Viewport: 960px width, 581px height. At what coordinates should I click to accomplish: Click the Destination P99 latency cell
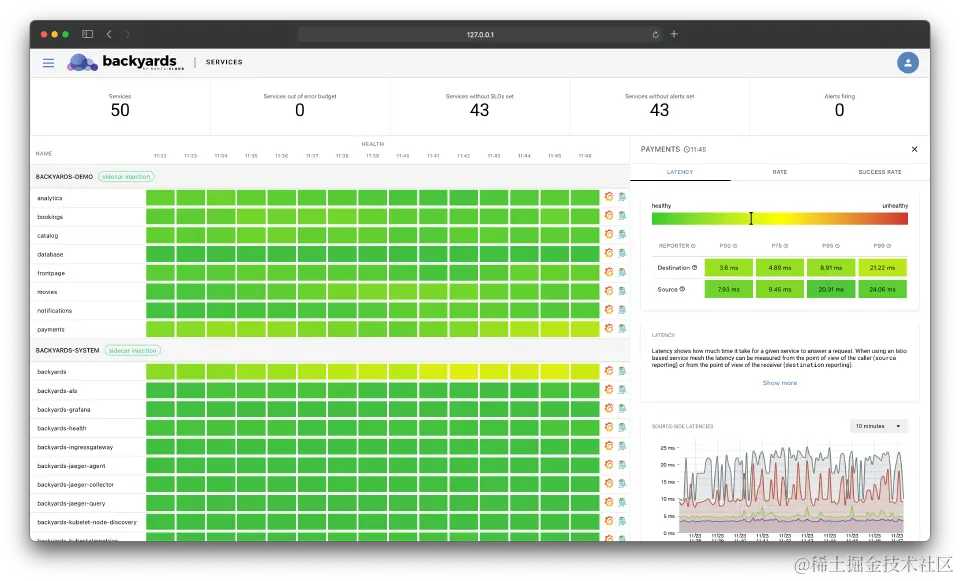tap(882, 268)
